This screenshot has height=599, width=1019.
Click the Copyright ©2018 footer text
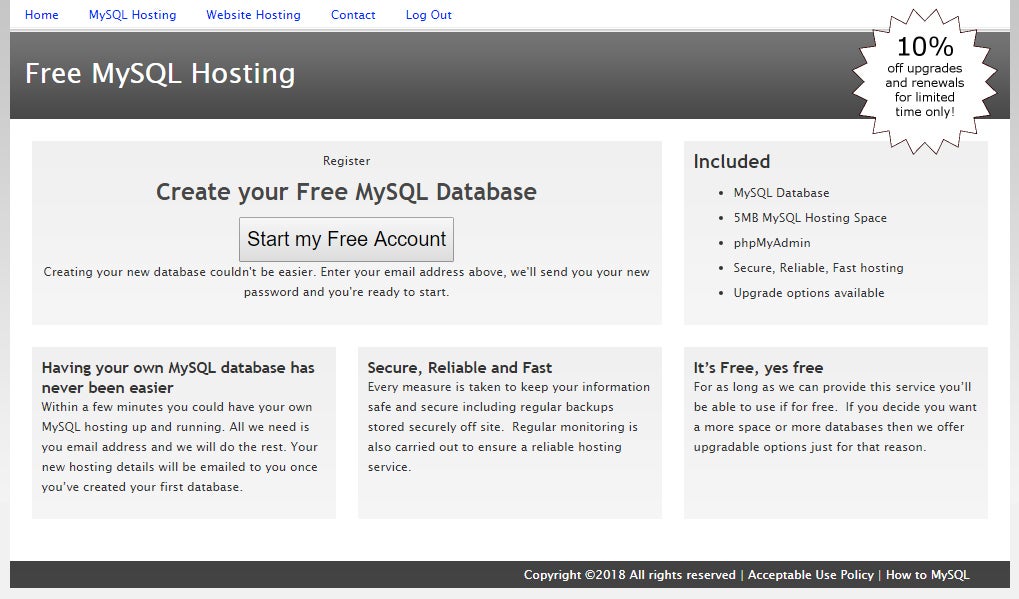(629, 575)
